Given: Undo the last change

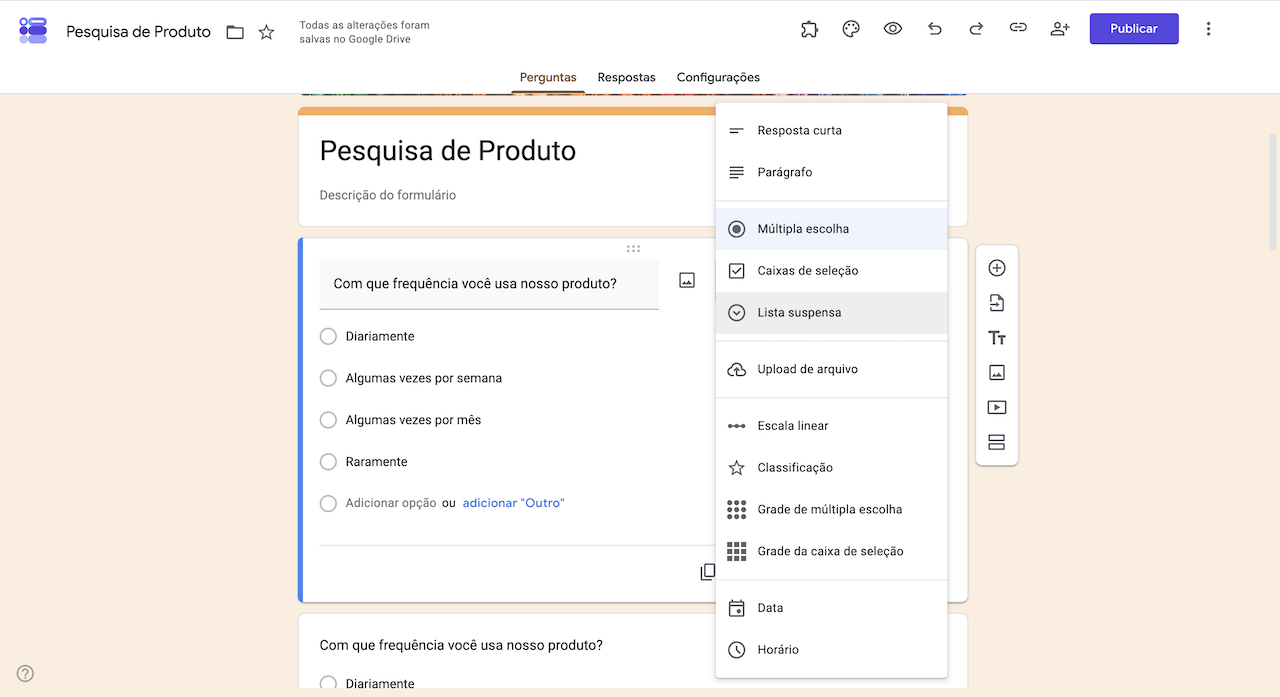Looking at the screenshot, I should click(935, 29).
